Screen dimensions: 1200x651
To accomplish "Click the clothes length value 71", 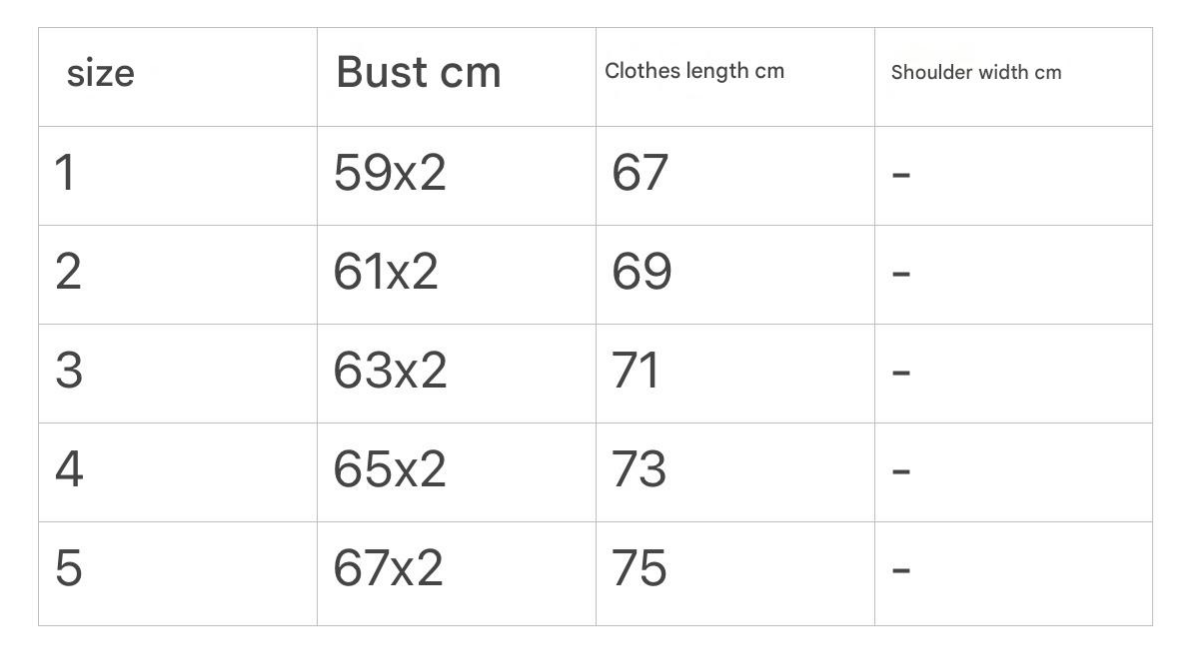I will tap(636, 373).
